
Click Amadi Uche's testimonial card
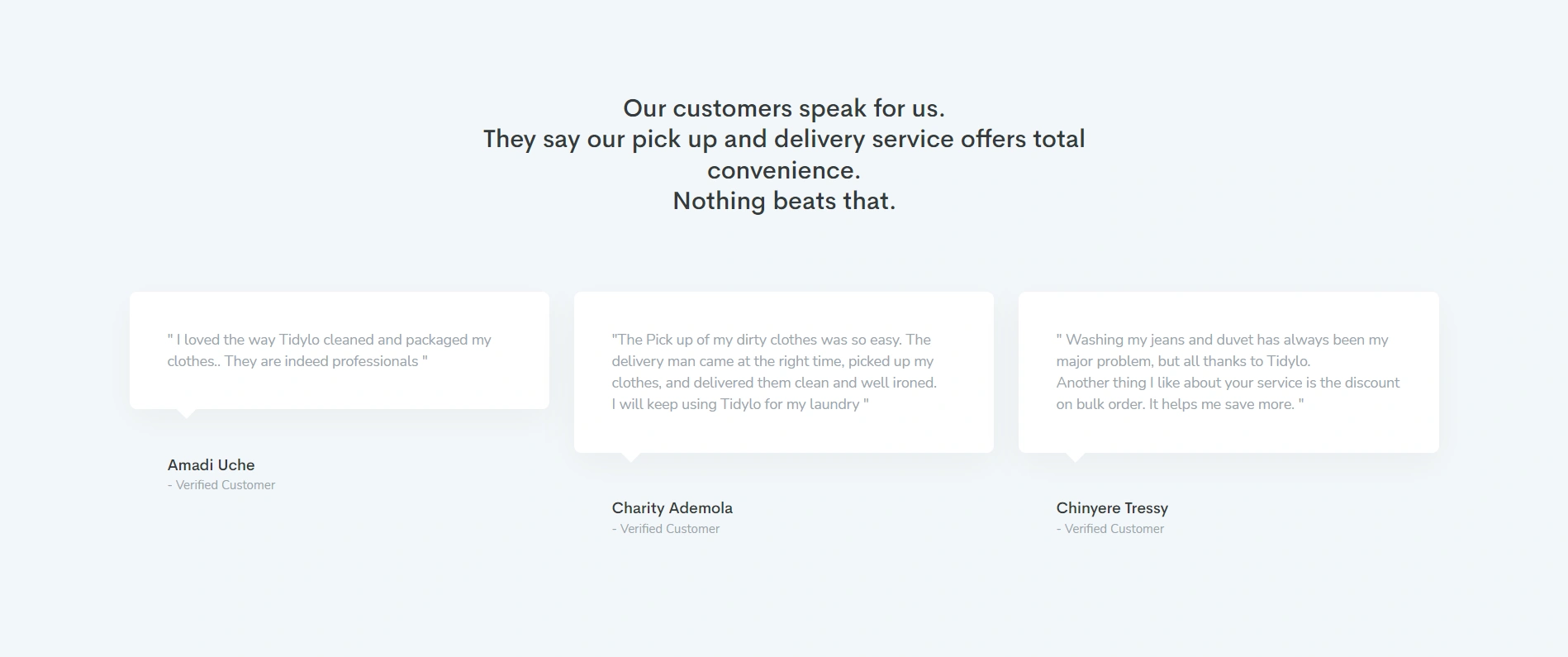point(340,350)
